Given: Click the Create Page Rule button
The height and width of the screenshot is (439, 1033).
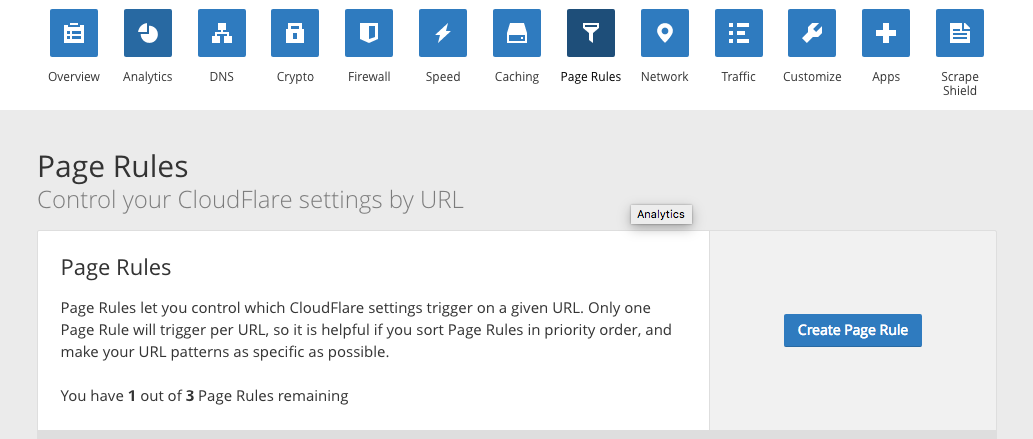Looking at the screenshot, I should tap(852, 330).
